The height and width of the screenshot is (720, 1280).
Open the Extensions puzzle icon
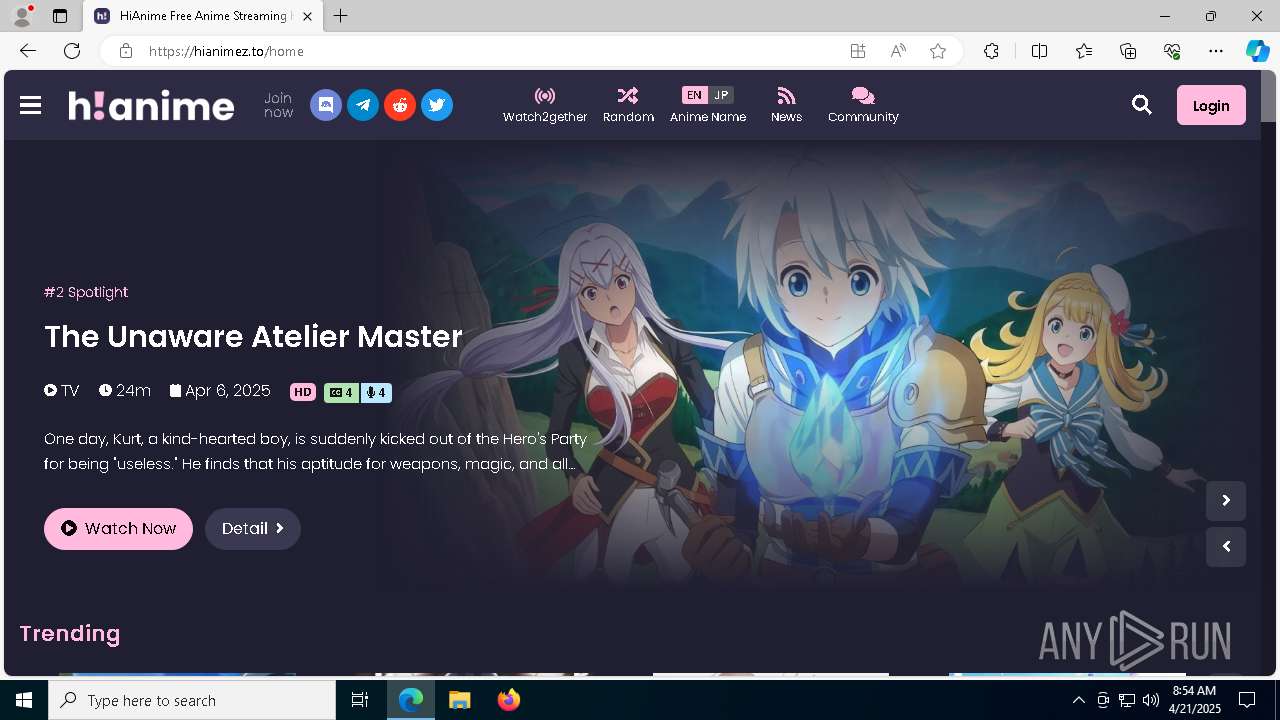991,51
